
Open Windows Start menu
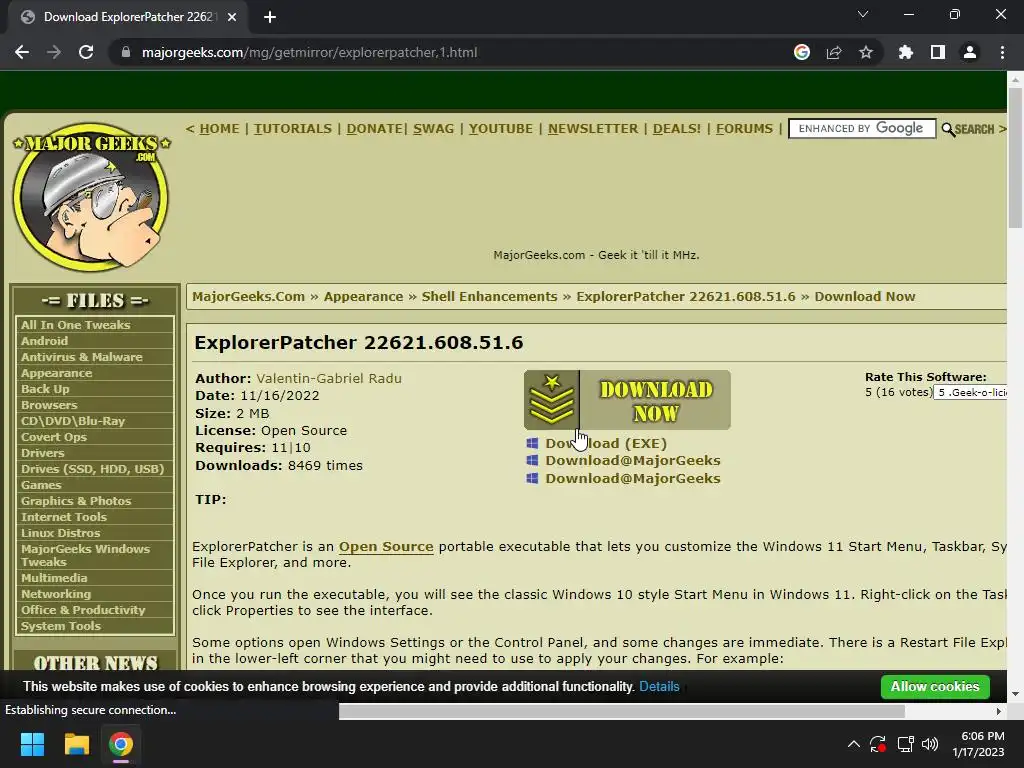click(32, 744)
